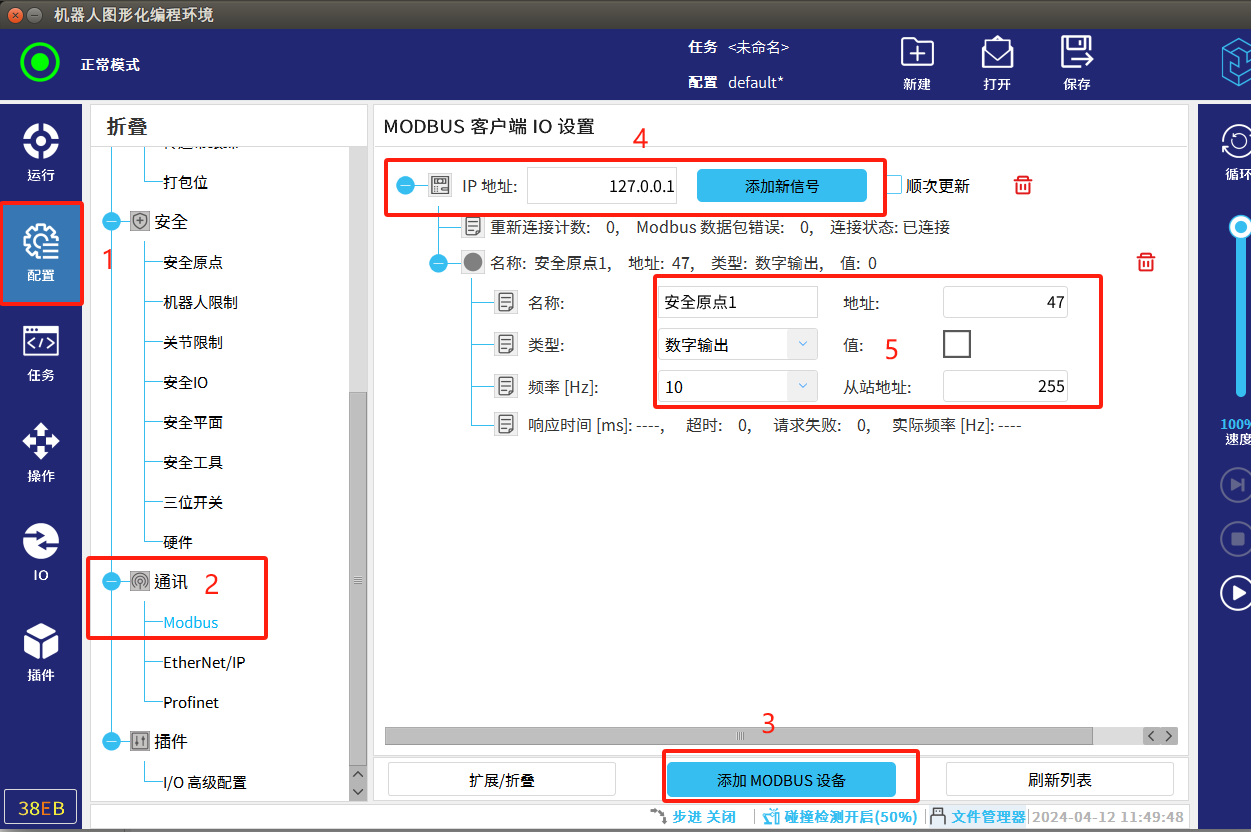Click the New (新建) task icon
Screen dimensions: 1251x832
pos(917,63)
